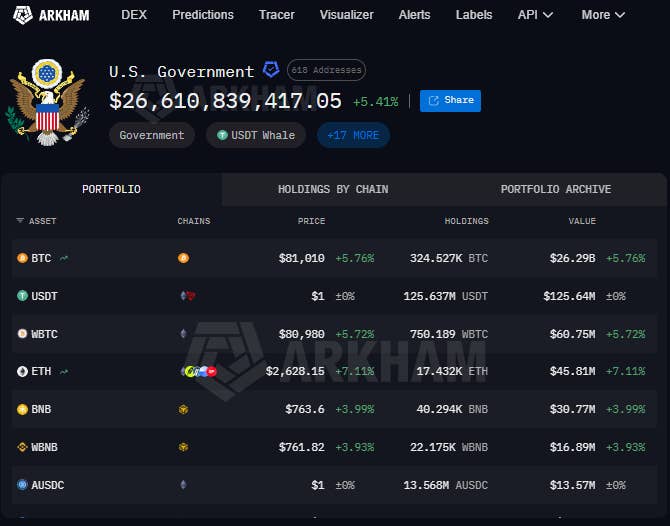Expand the +17 MORE tags
Screen dimensions: 670x526
click(x=353, y=135)
